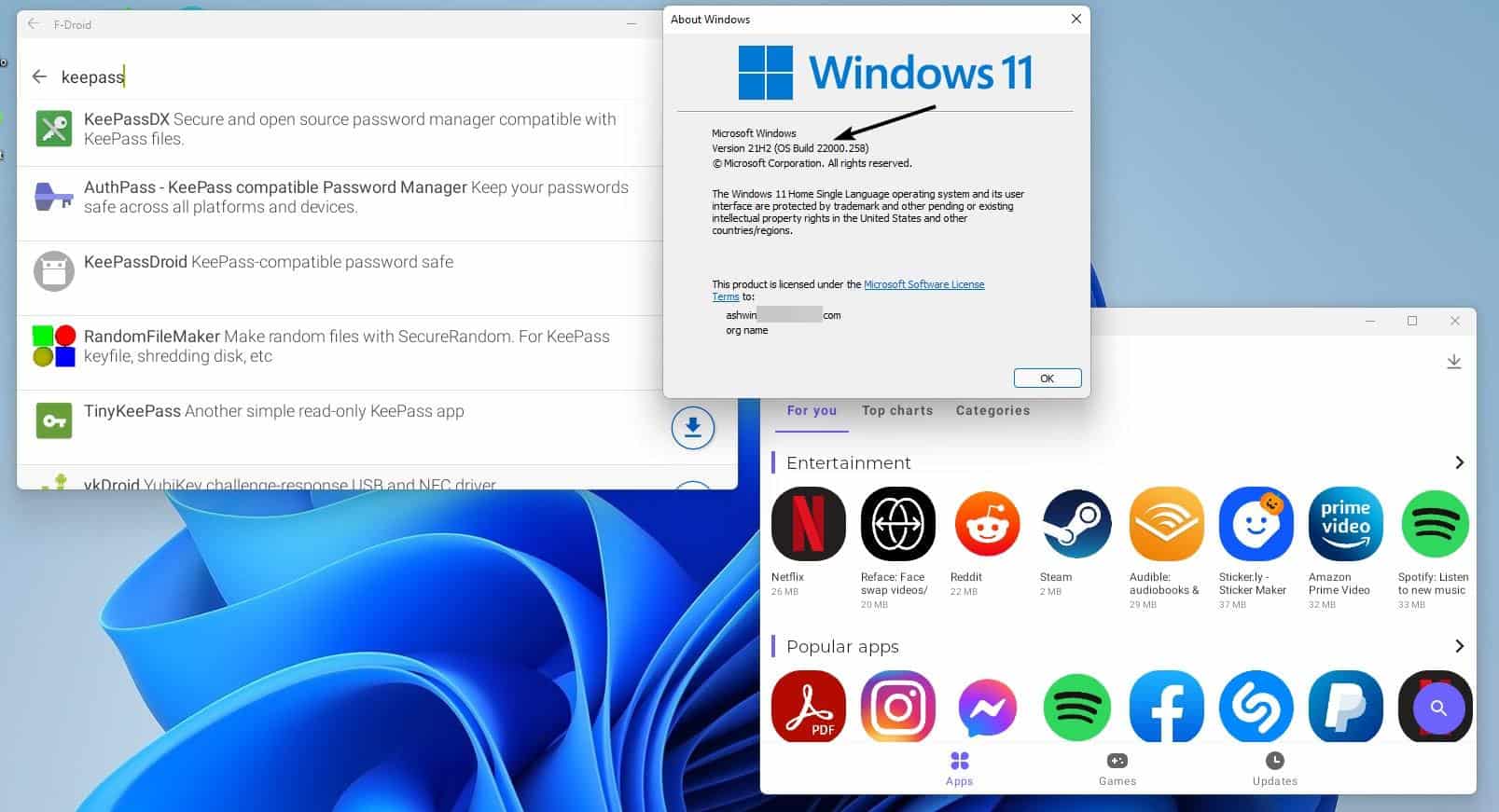Switch to the For you tab
The image size is (1499, 812).
point(812,410)
